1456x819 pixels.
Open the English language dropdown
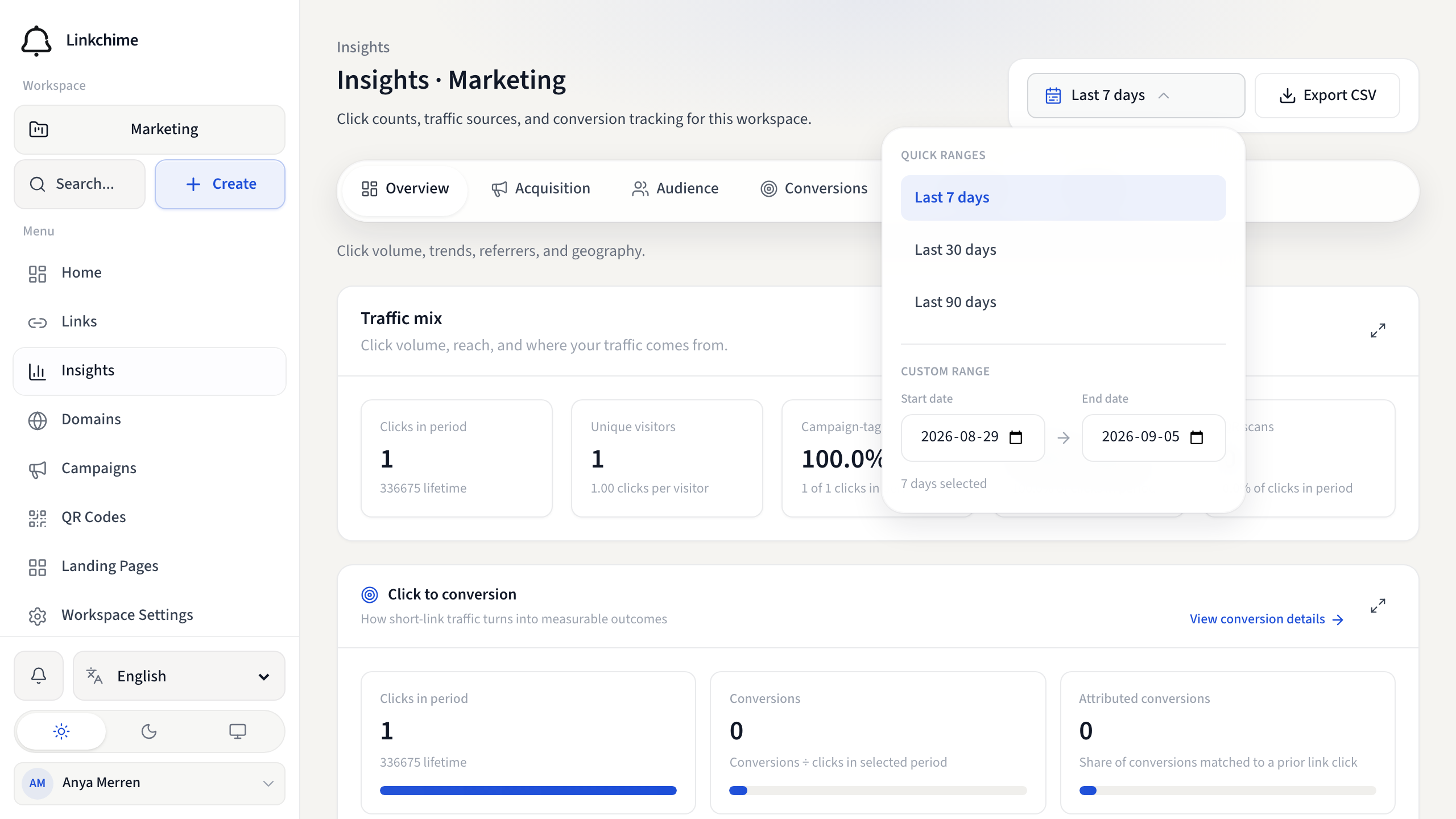pos(179,676)
